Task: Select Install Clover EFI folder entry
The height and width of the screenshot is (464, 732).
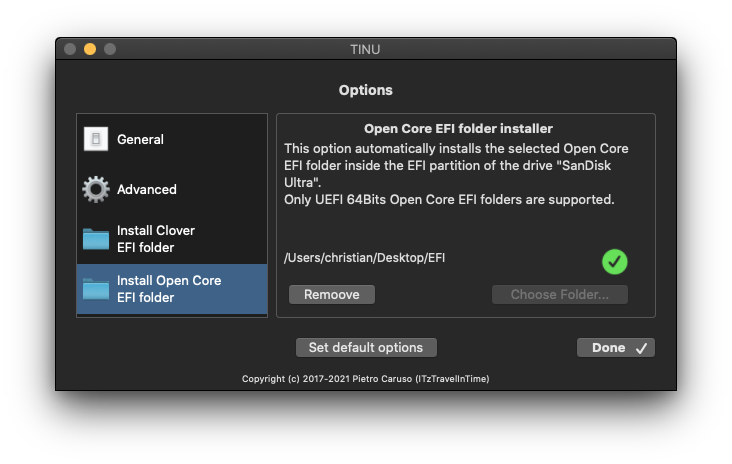Action: pos(172,239)
